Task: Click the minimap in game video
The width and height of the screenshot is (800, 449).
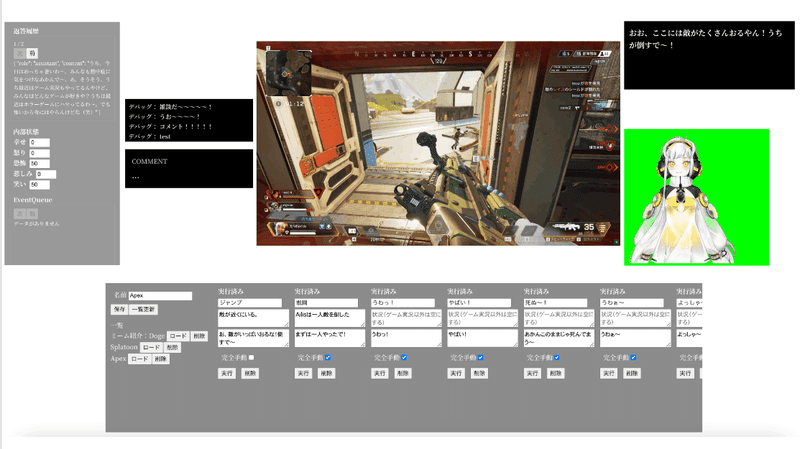Action: pos(288,73)
